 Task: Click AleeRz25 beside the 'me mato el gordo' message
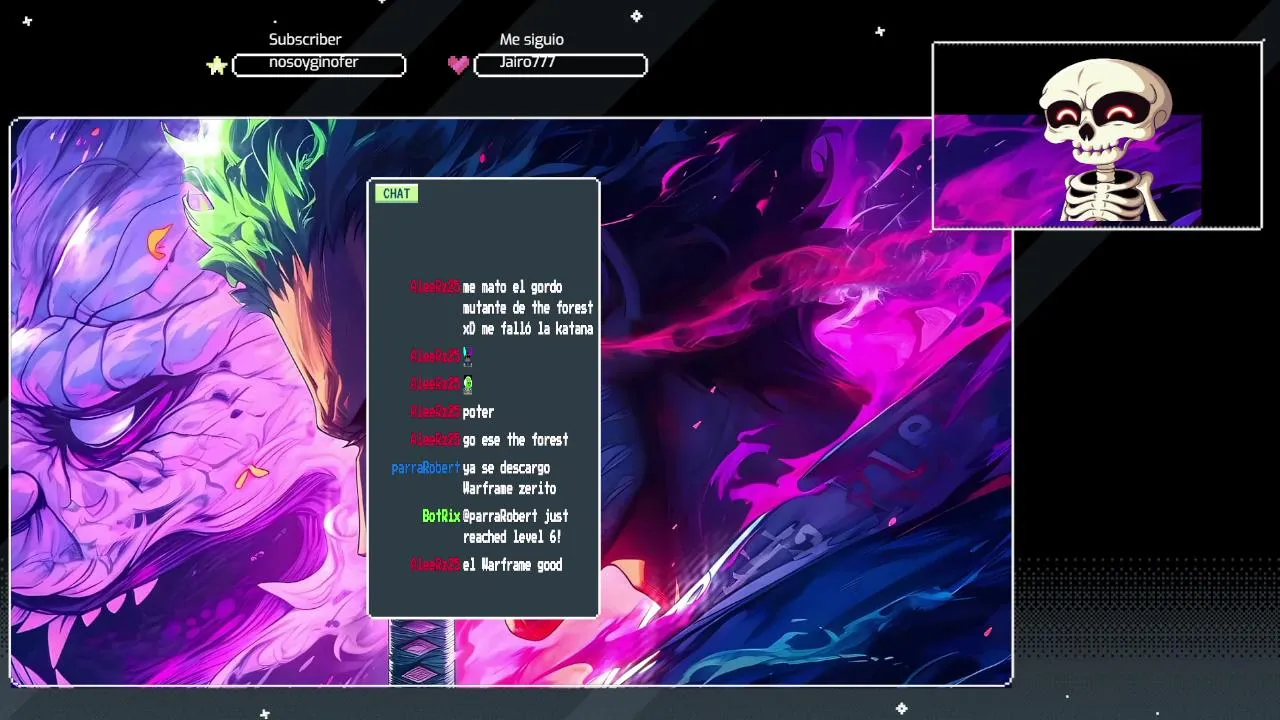point(435,287)
